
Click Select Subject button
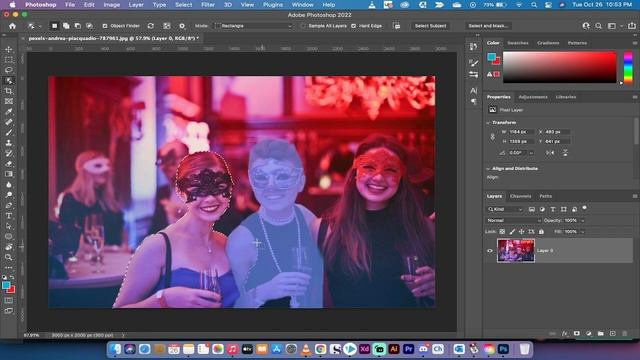click(430, 26)
